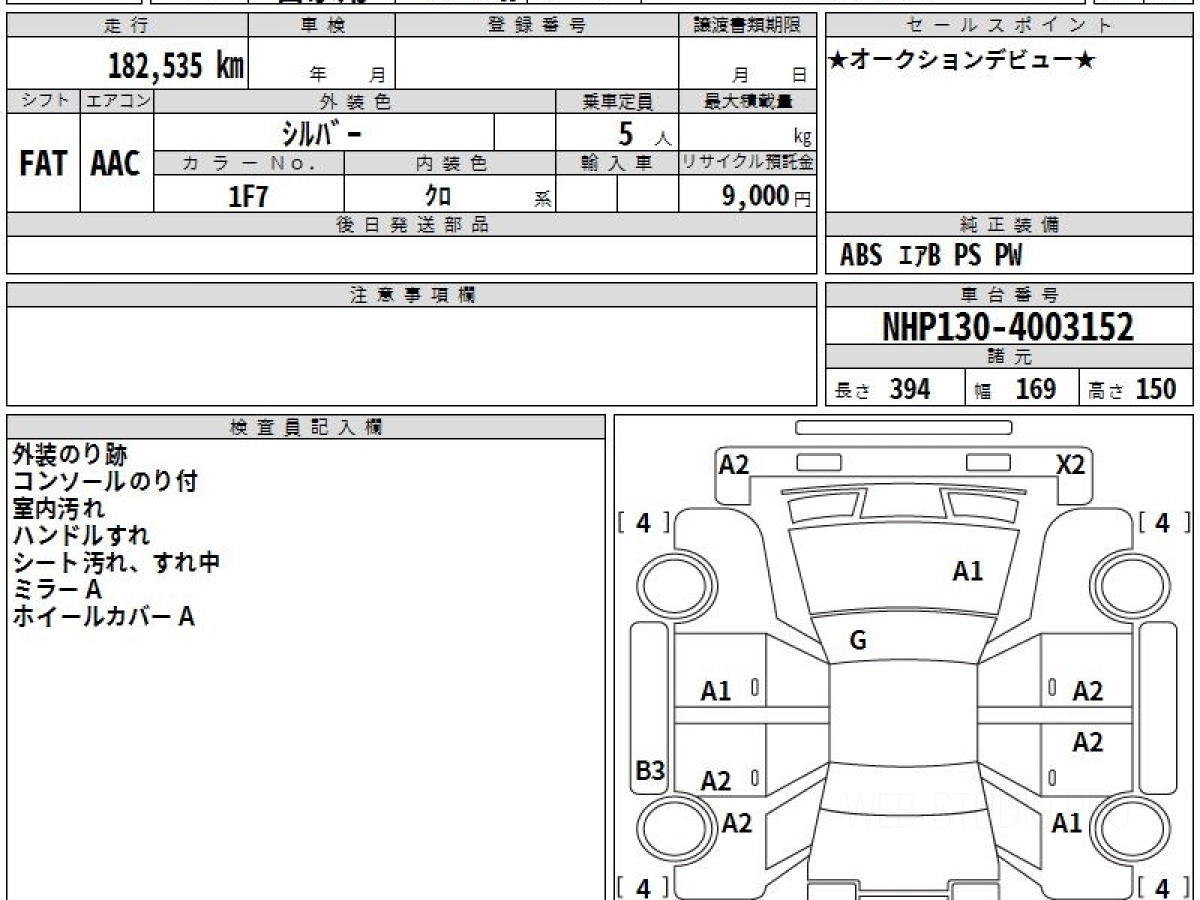Select the note ハンドルすれ
Viewport: 1200px width, 900px height.
point(81,535)
